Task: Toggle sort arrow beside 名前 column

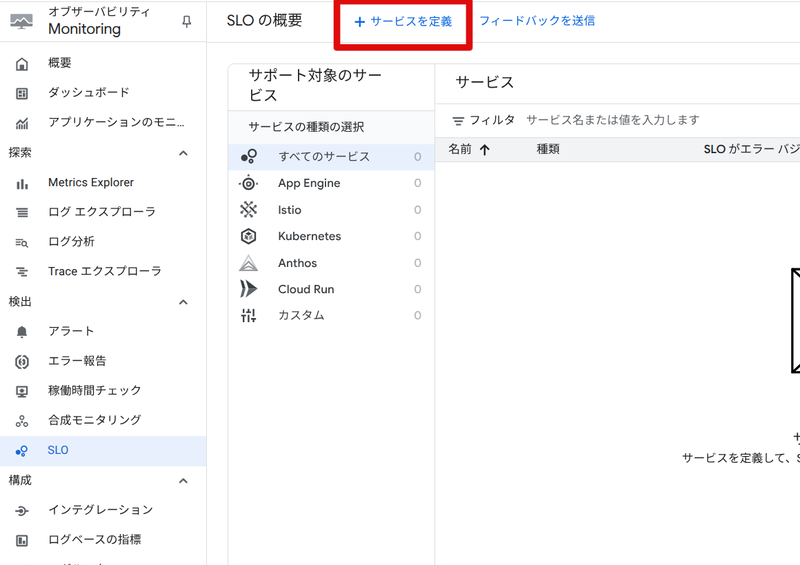Action: tap(485, 150)
